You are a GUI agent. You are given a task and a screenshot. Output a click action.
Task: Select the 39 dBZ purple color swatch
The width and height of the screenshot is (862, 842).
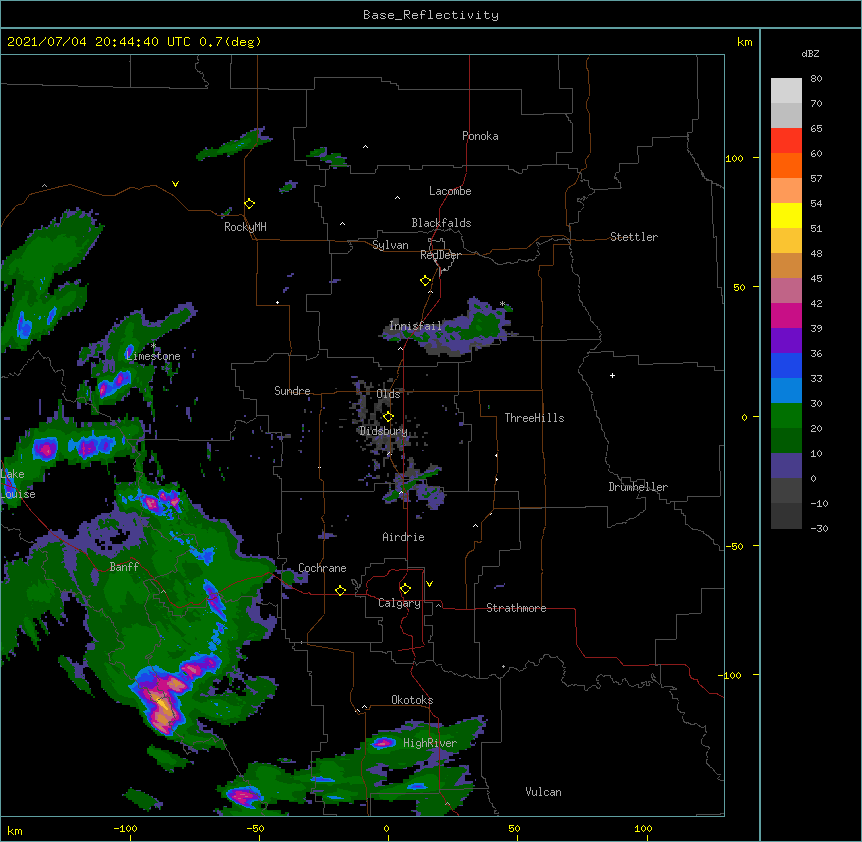tap(786, 340)
